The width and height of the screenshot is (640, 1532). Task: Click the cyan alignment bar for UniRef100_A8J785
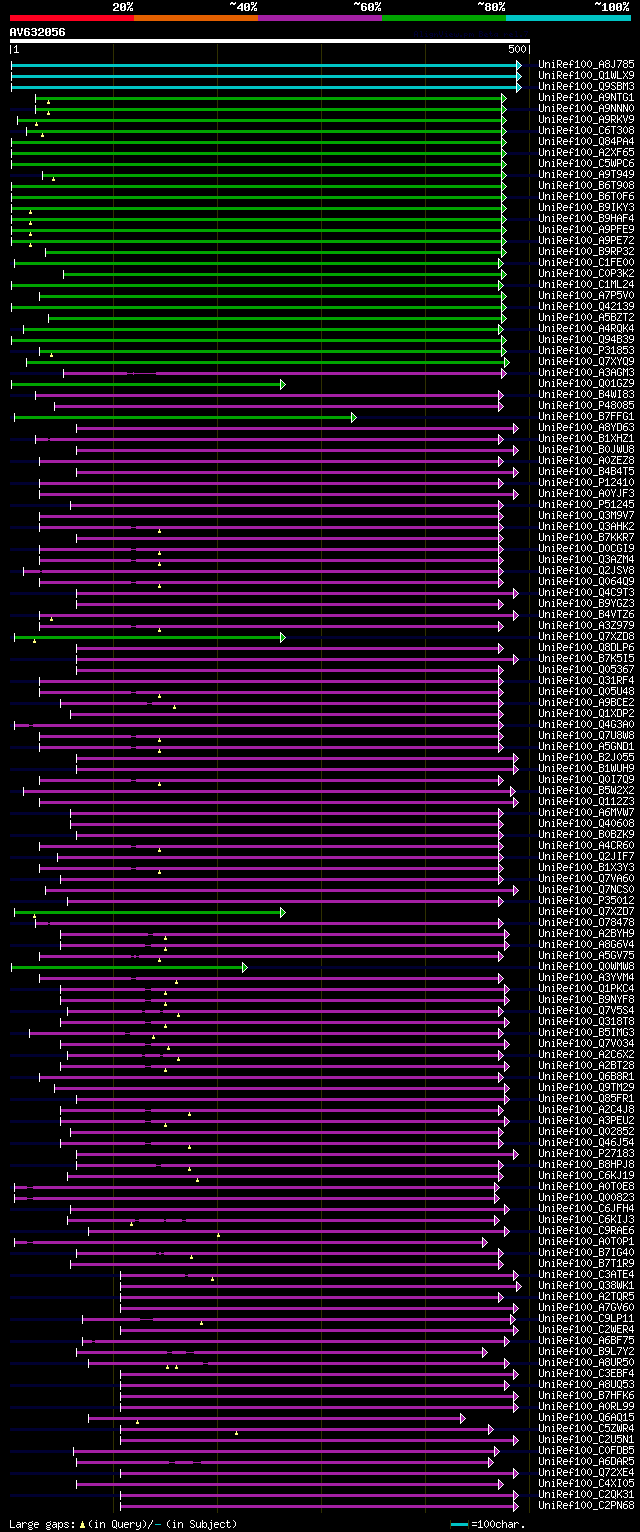pyautogui.click(x=266, y=65)
